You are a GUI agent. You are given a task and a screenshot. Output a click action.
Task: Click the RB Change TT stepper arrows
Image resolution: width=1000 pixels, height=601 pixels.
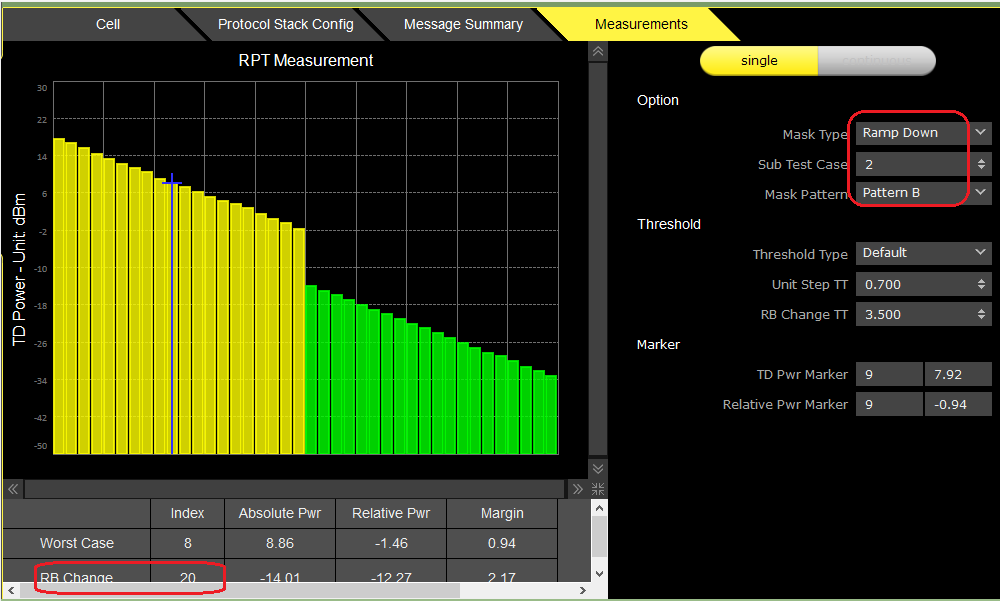(x=981, y=315)
